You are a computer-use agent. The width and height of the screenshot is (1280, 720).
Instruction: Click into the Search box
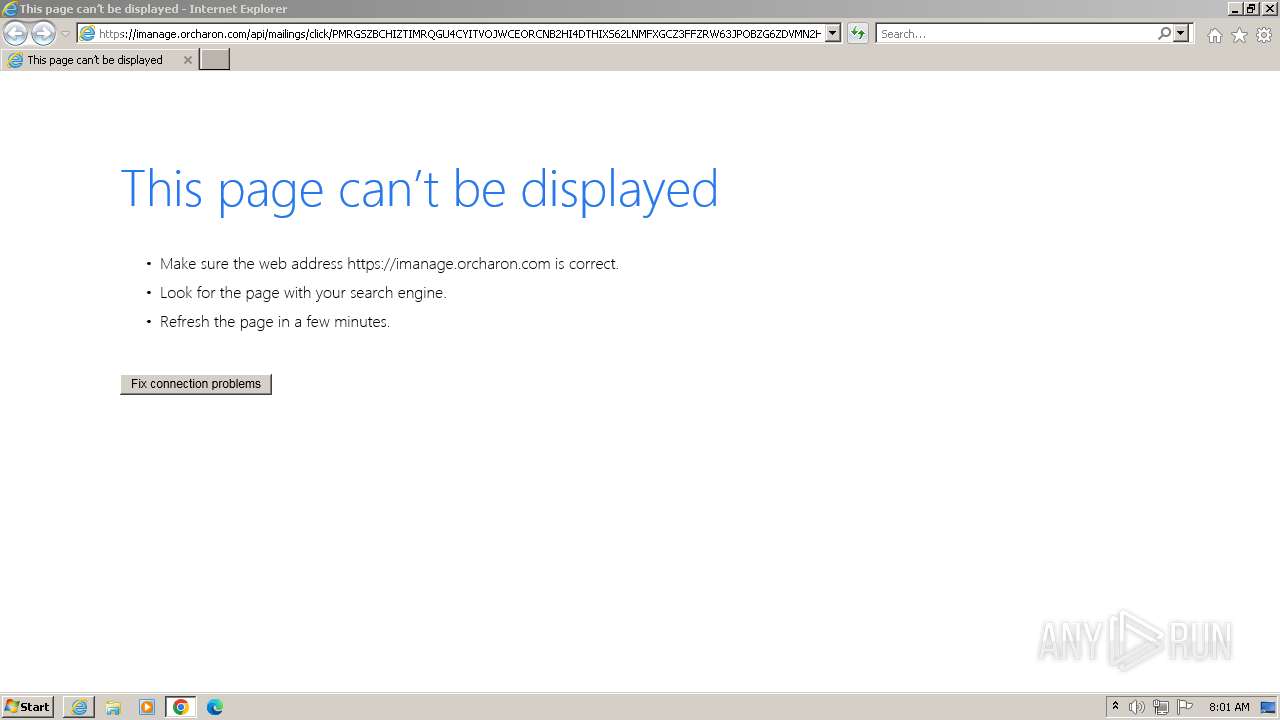(1016, 34)
